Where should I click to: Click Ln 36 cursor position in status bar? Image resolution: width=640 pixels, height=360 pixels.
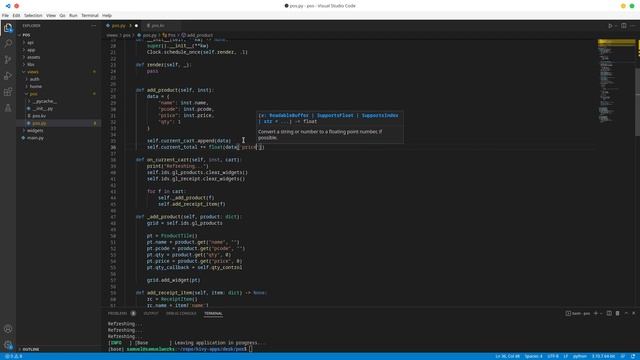pos(507,356)
